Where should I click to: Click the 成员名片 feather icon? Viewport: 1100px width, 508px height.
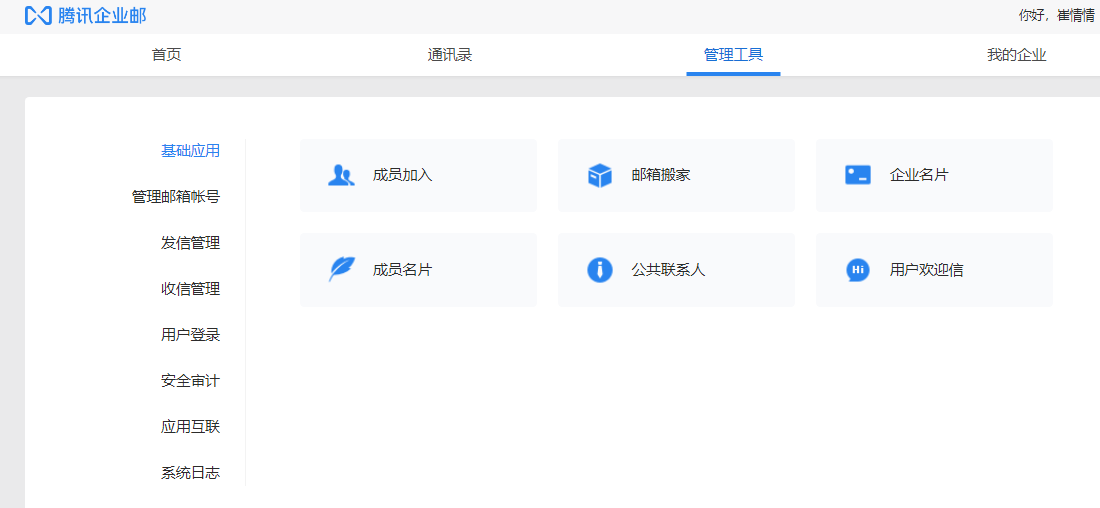click(x=341, y=270)
